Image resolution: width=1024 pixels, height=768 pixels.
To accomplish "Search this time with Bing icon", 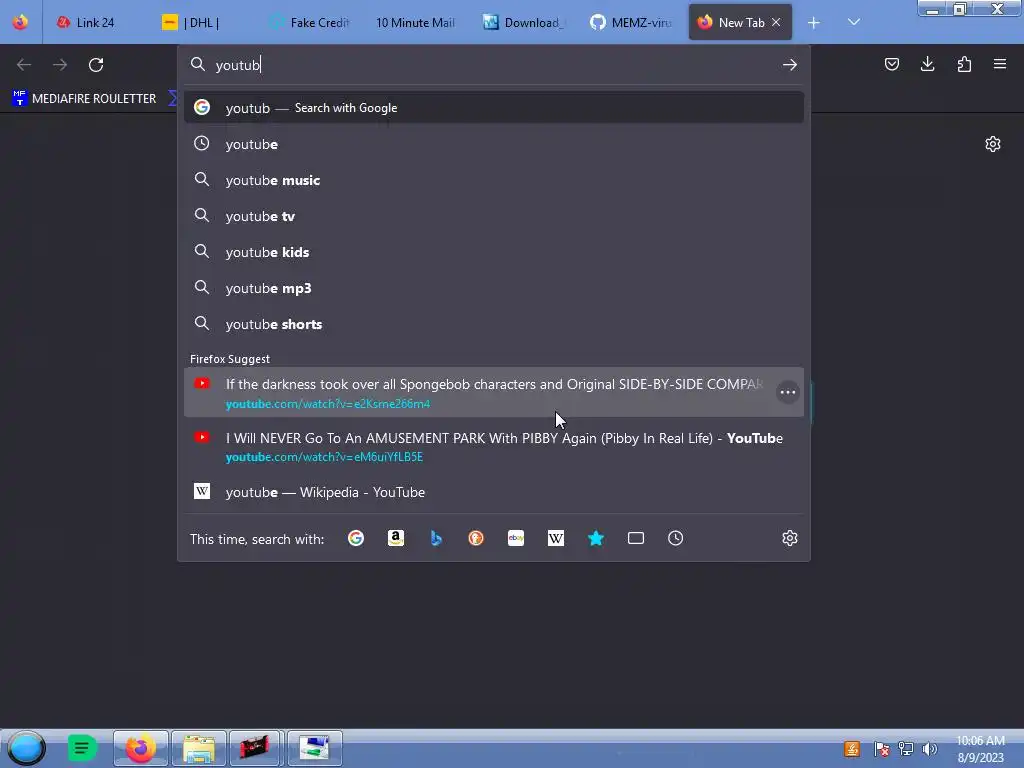I will pyautogui.click(x=436, y=538).
